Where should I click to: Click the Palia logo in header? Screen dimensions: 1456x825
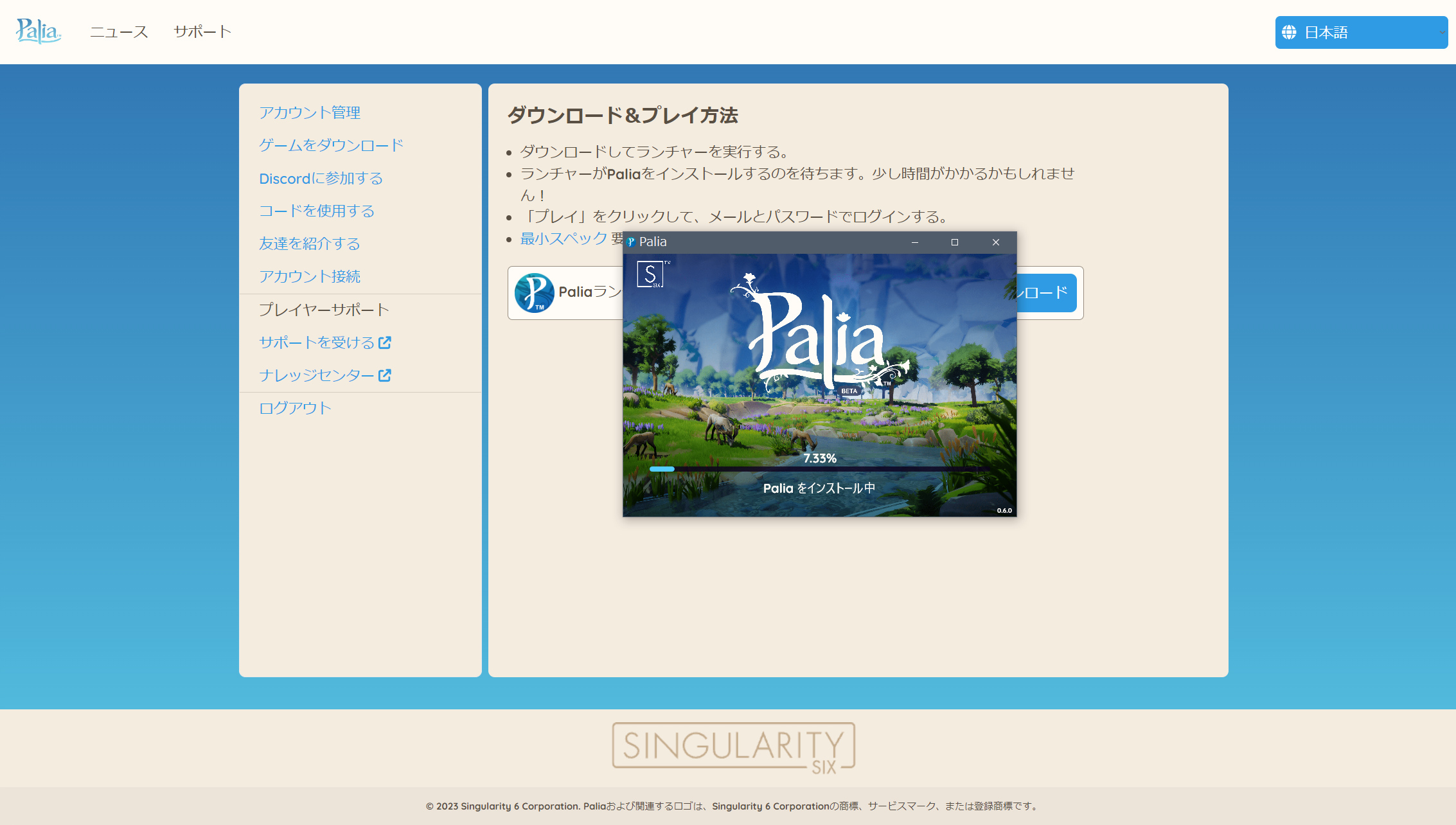[39, 31]
